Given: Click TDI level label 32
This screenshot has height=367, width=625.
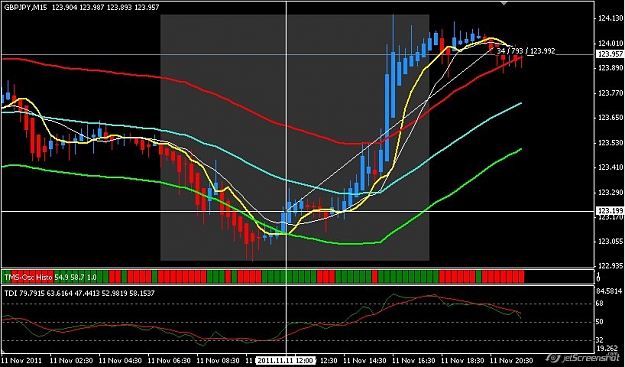Looking at the screenshot, I should coord(599,340).
